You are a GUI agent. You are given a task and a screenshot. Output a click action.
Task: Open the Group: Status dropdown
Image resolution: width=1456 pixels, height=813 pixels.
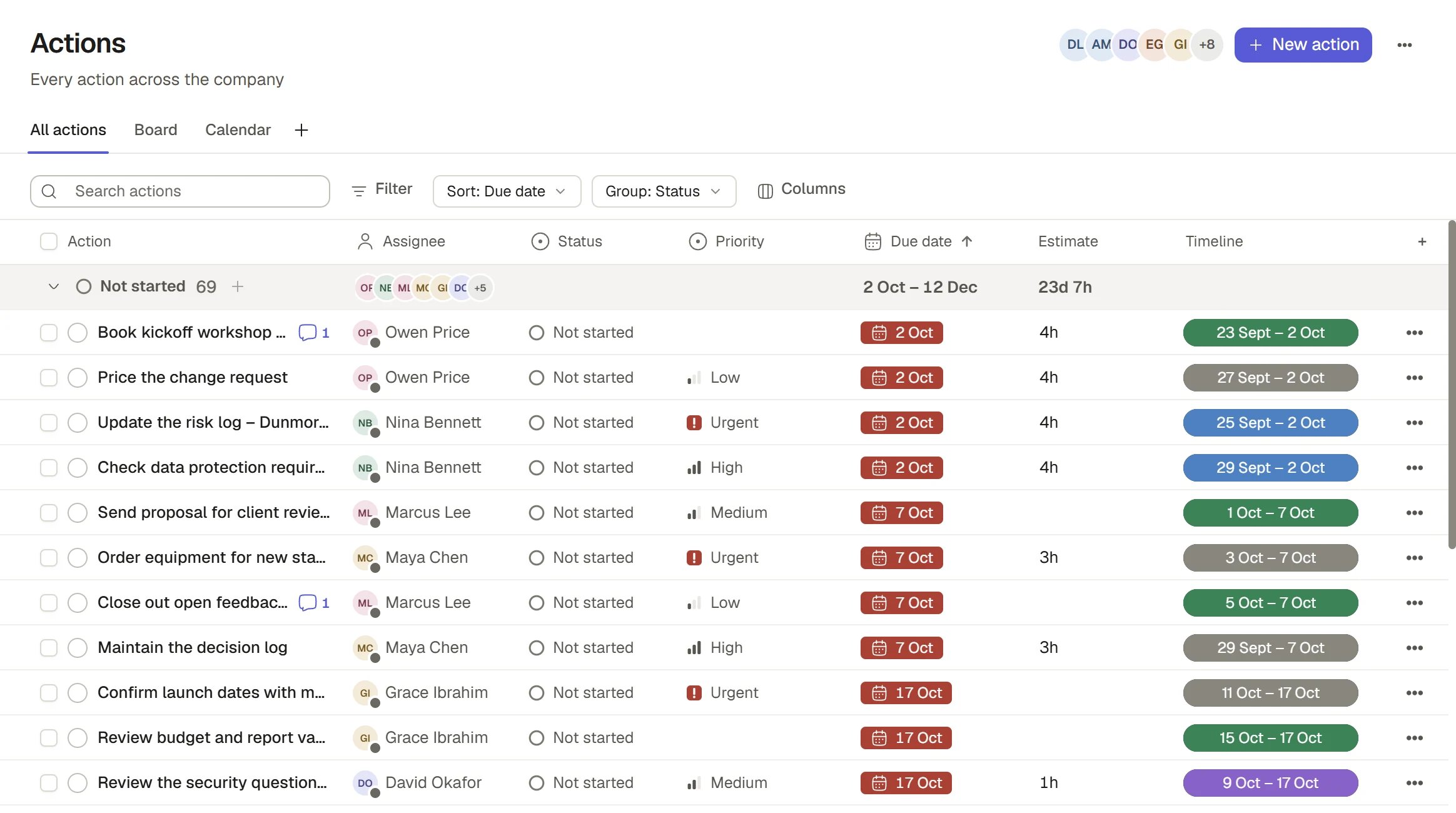[x=664, y=191]
